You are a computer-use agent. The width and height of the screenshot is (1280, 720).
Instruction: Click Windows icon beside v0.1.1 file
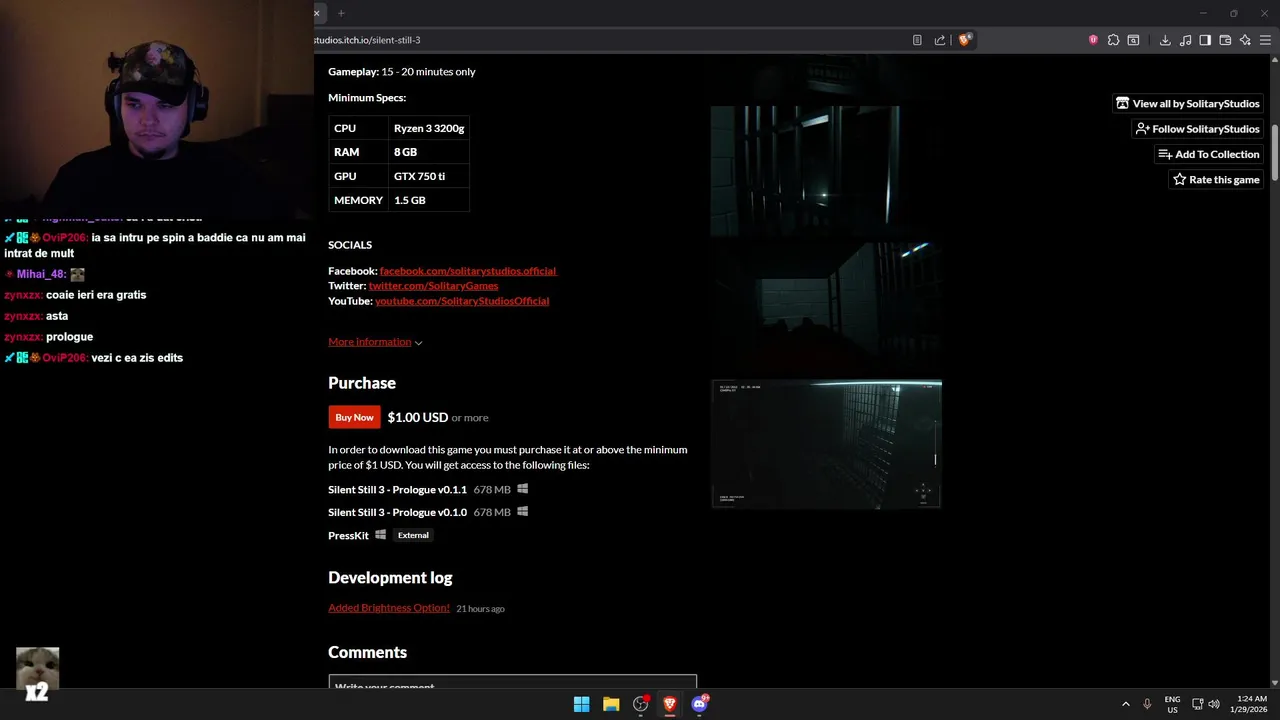(522, 489)
